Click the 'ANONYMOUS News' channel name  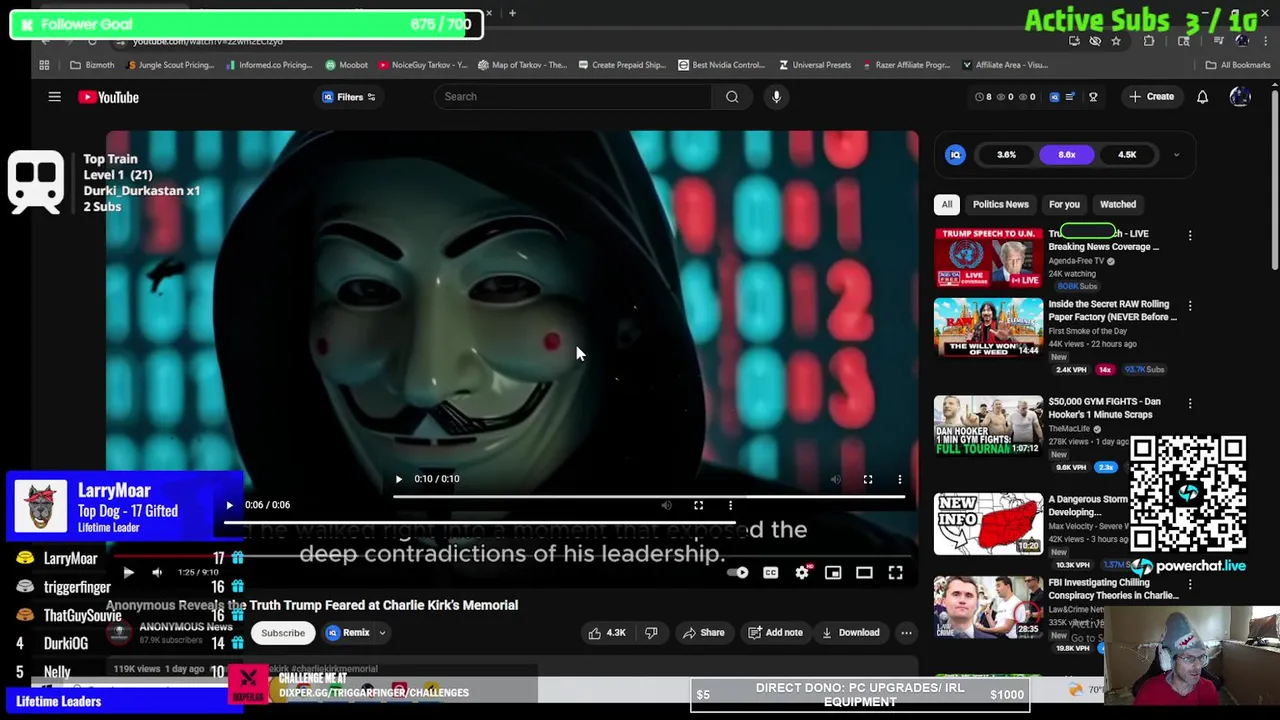click(x=186, y=627)
